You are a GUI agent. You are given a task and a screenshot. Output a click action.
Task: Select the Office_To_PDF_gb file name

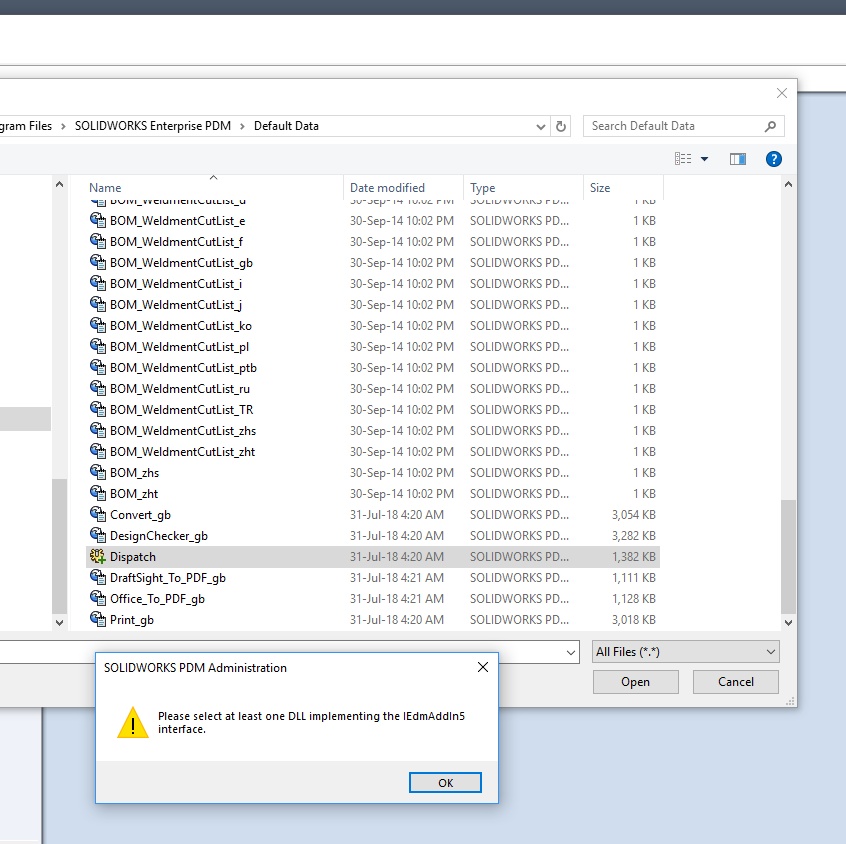pyautogui.click(x=158, y=599)
